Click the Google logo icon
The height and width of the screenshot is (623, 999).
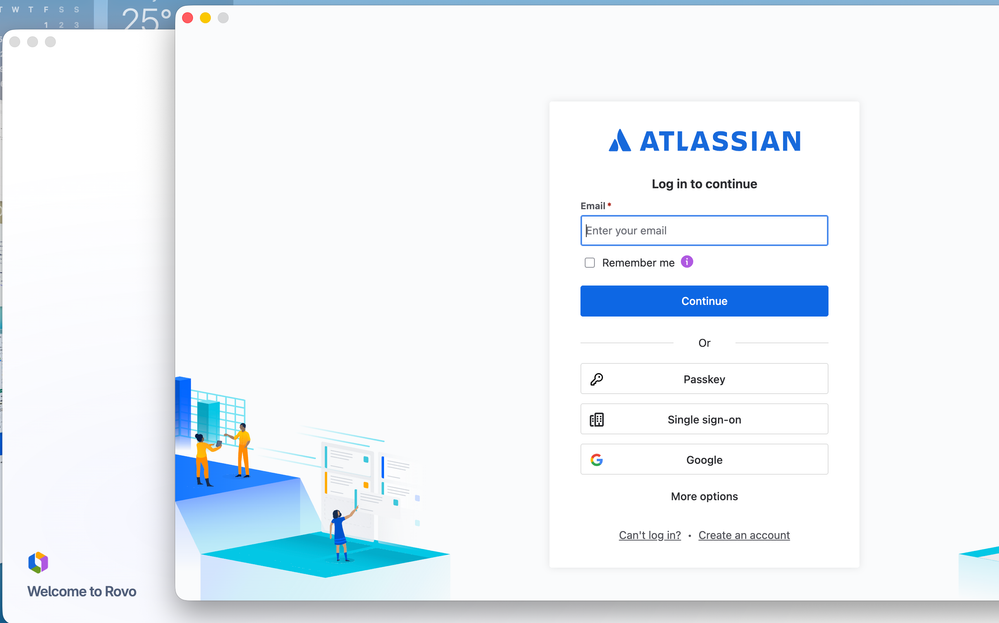[x=596, y=460]
